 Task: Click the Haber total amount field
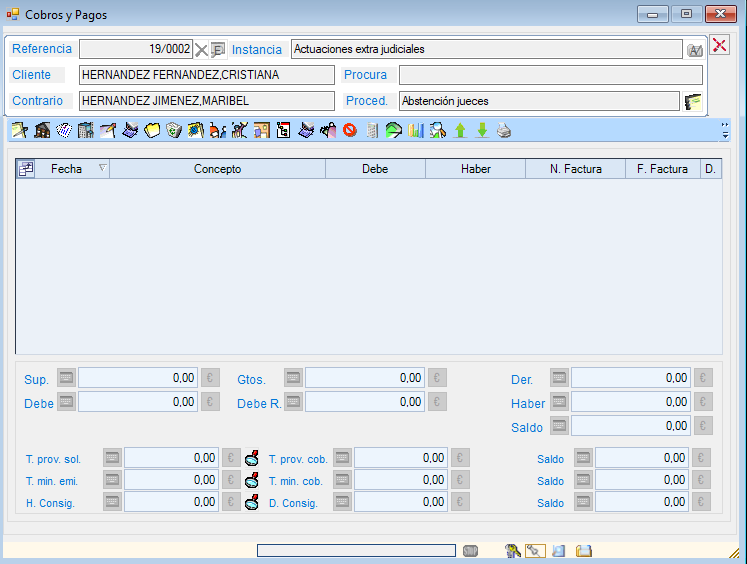(631, 402)
